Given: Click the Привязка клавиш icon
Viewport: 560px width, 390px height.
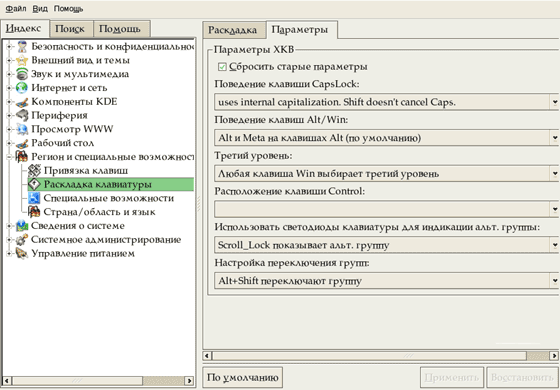Looking at the screenshot, I should pyautogui.click(x=34, y=171).
